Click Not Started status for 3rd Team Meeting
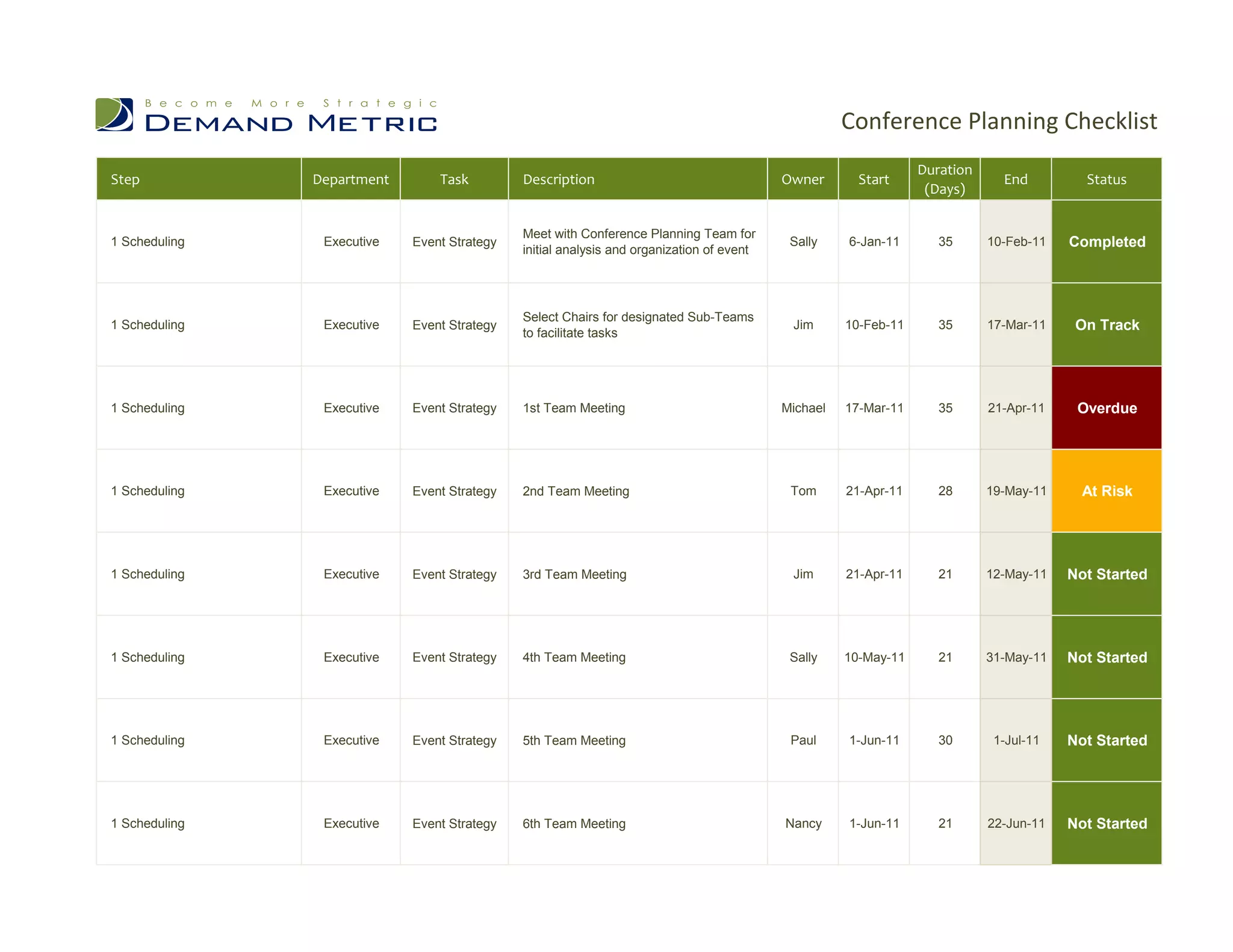Image resolution: width=1233 pixels, height=952 pixels. [1107, 574]
